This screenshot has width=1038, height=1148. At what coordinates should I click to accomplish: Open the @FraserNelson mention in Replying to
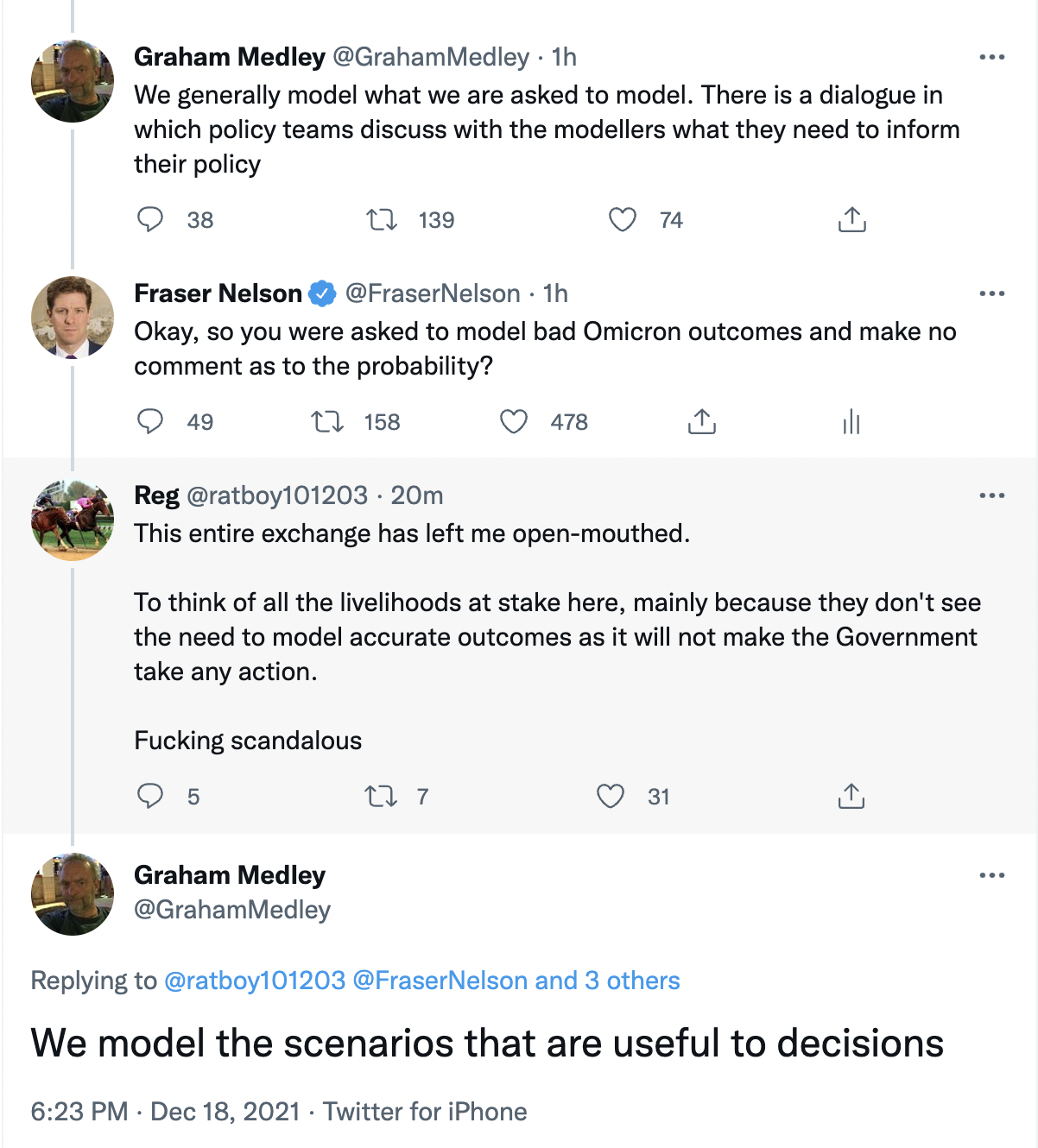pos(440,981)
